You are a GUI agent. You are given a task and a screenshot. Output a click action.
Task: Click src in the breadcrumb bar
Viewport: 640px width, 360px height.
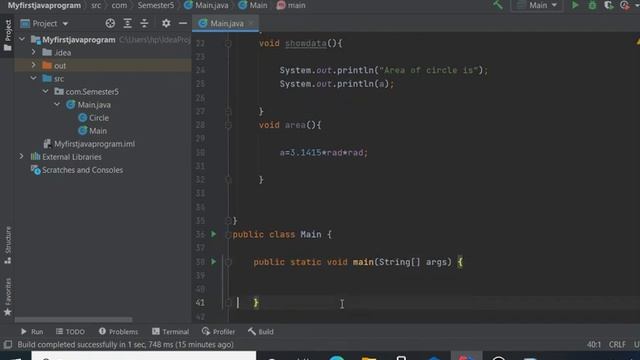tap(96, 5)
